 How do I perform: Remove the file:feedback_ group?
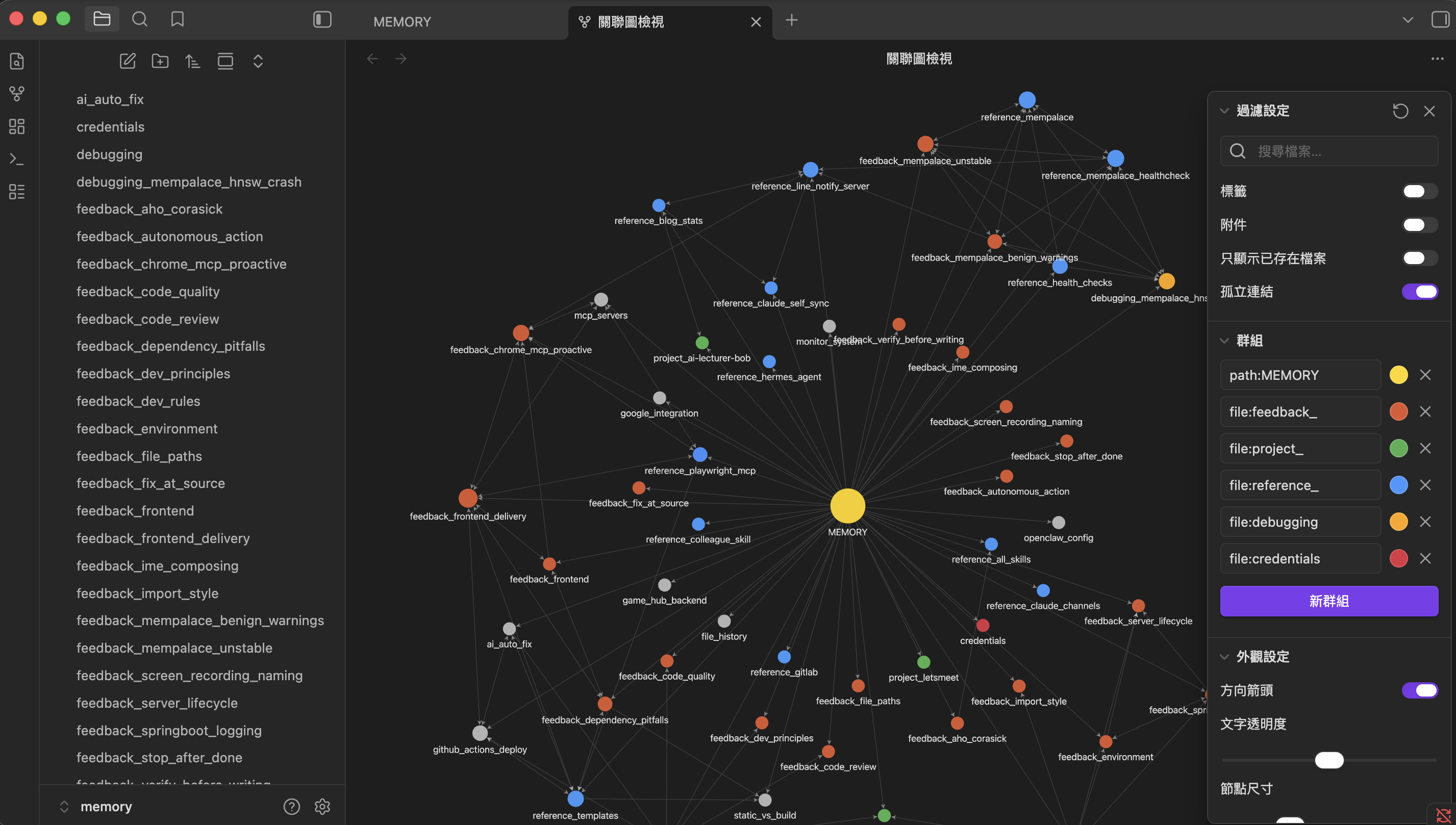(x=1425, y=411)
